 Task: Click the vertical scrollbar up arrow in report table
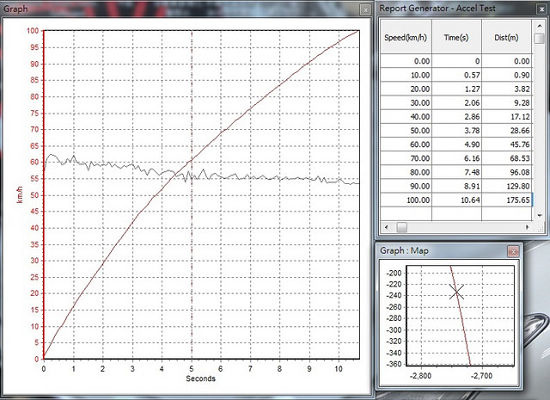pyautogui.click(x=539, y=26)
